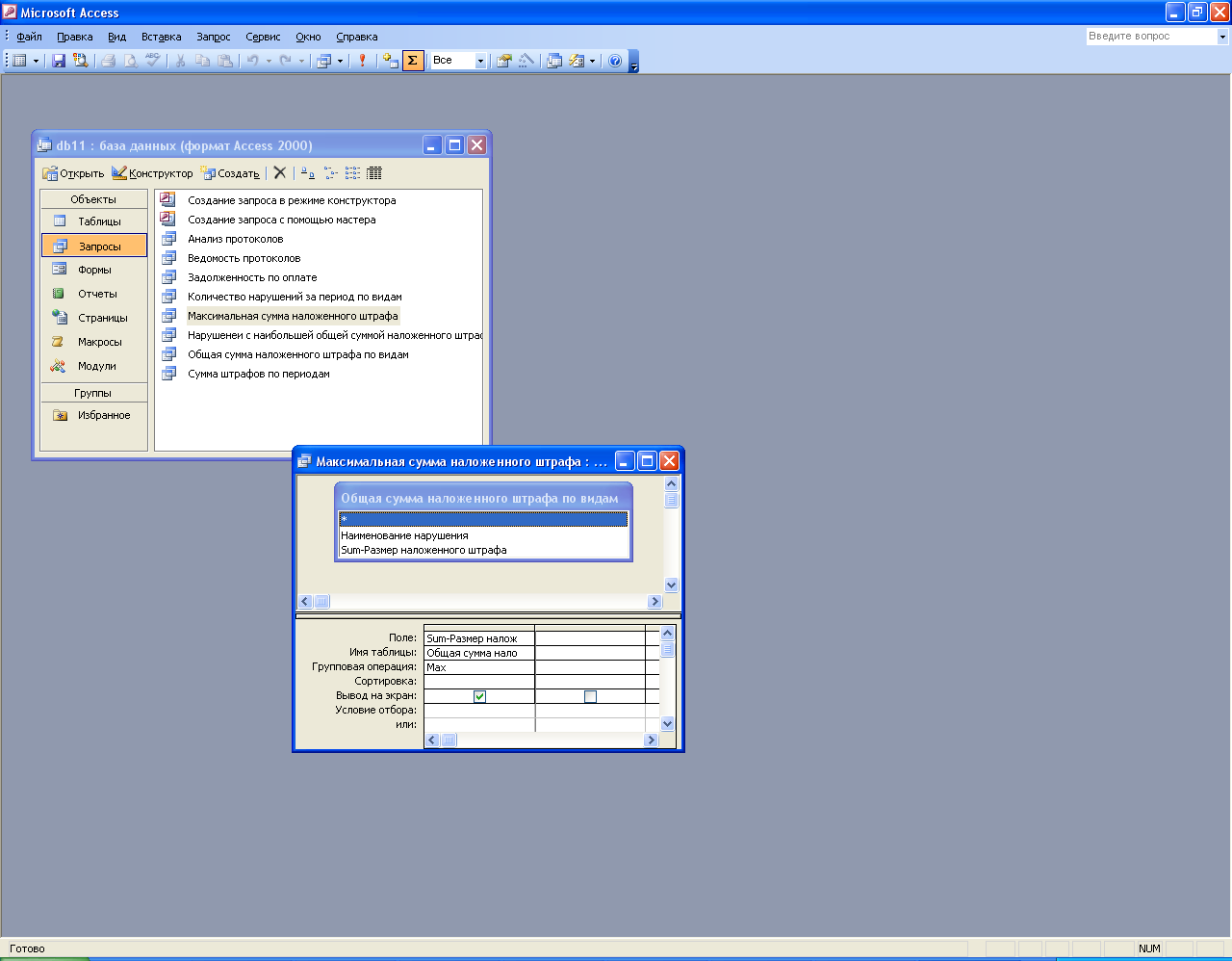Switch to Details view in db11
This screenshot has height=961, width=1232.
(x=374, y=173)
